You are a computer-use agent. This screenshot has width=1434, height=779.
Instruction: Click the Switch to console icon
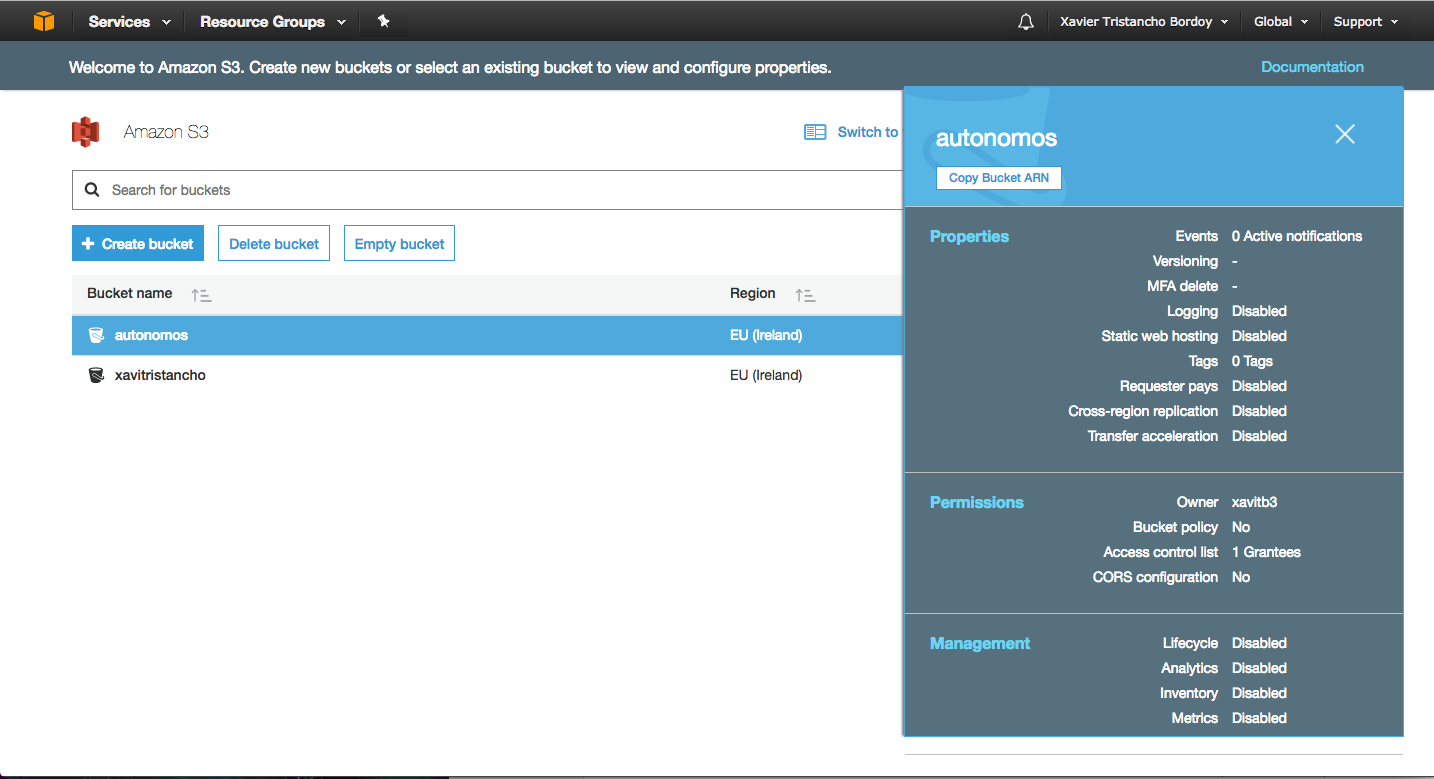click(x=815, y=132)
